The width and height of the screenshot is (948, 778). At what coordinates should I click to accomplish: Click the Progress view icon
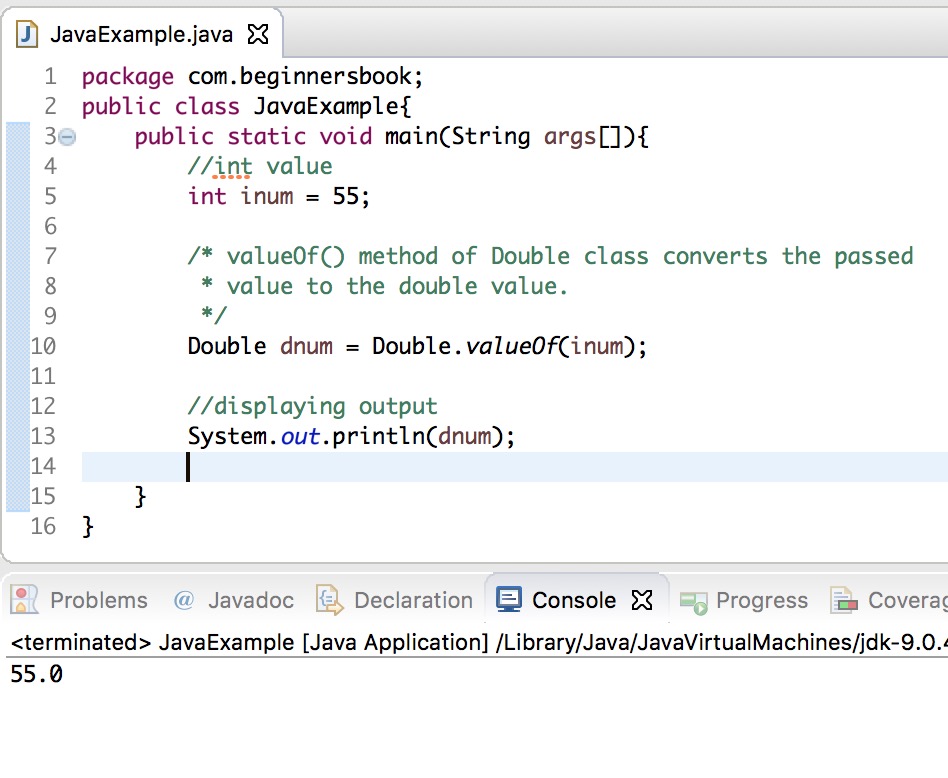click(x=693, y=602)
